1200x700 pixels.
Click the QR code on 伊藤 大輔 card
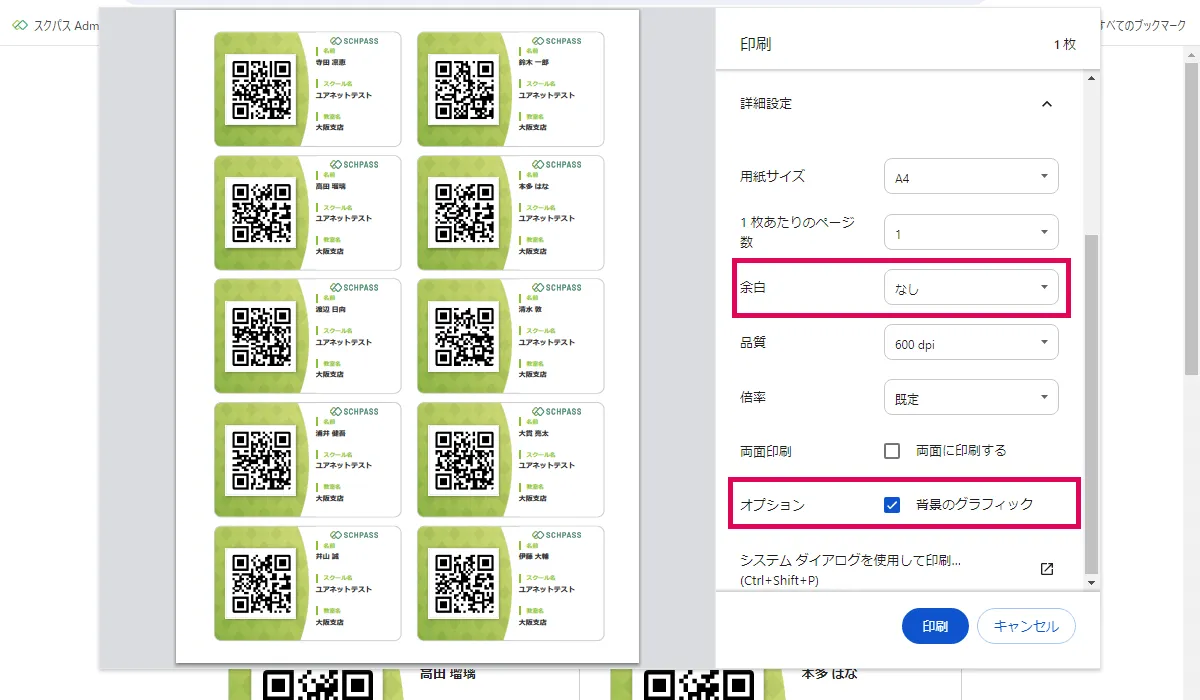point(464,583)
